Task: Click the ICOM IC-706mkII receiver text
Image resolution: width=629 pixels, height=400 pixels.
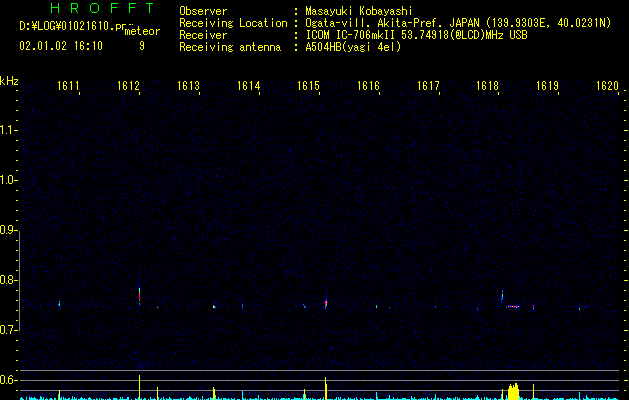Action: (x=416, y=35)
